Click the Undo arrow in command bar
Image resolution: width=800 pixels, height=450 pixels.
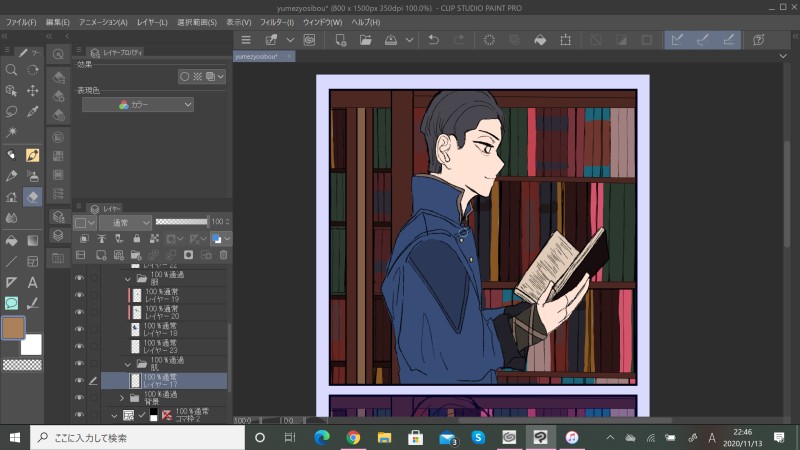433,40
